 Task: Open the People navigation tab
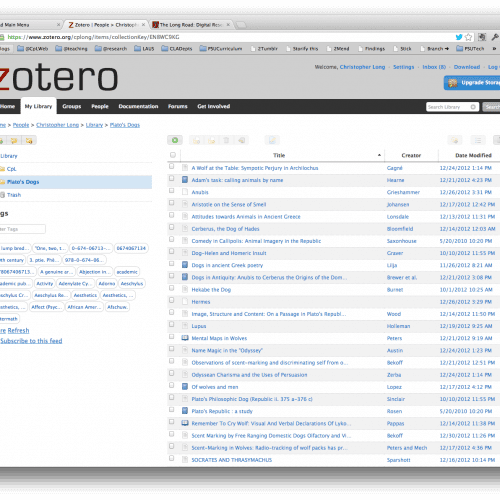pos(100,106)
